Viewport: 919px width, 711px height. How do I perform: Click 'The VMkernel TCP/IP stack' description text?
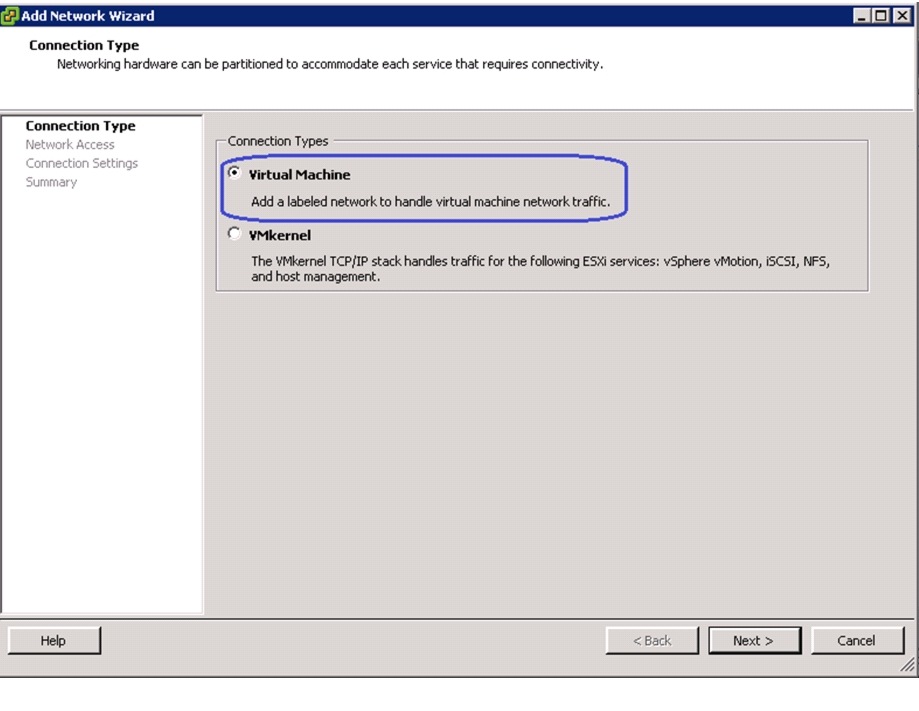click(x=540, y=268)
